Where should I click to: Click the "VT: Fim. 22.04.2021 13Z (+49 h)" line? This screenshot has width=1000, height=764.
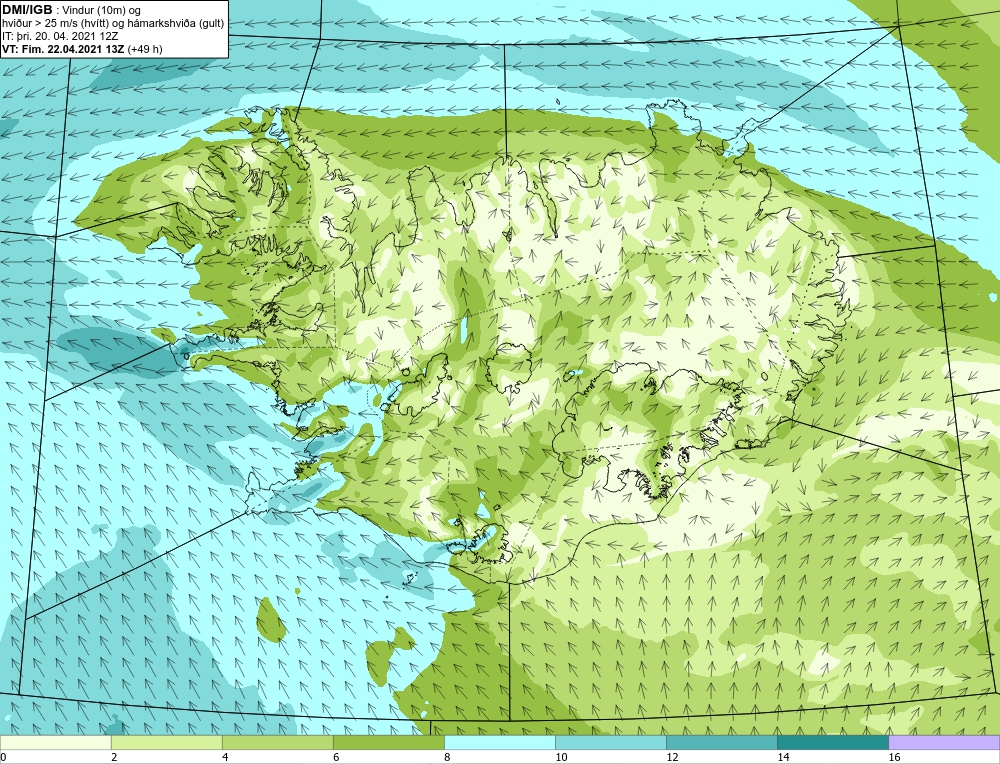(82, 49)
